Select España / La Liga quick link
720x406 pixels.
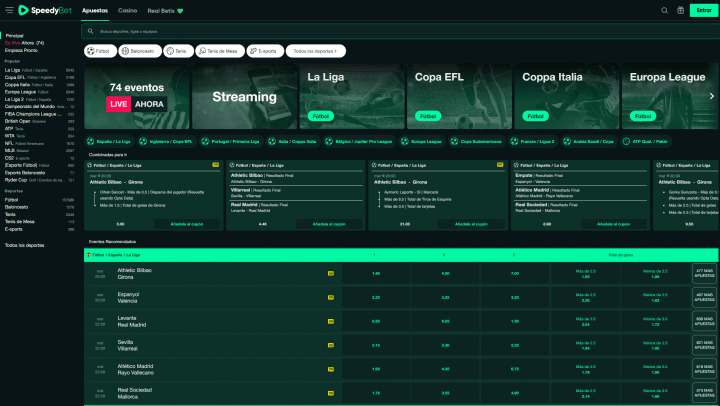coord(109,141)
